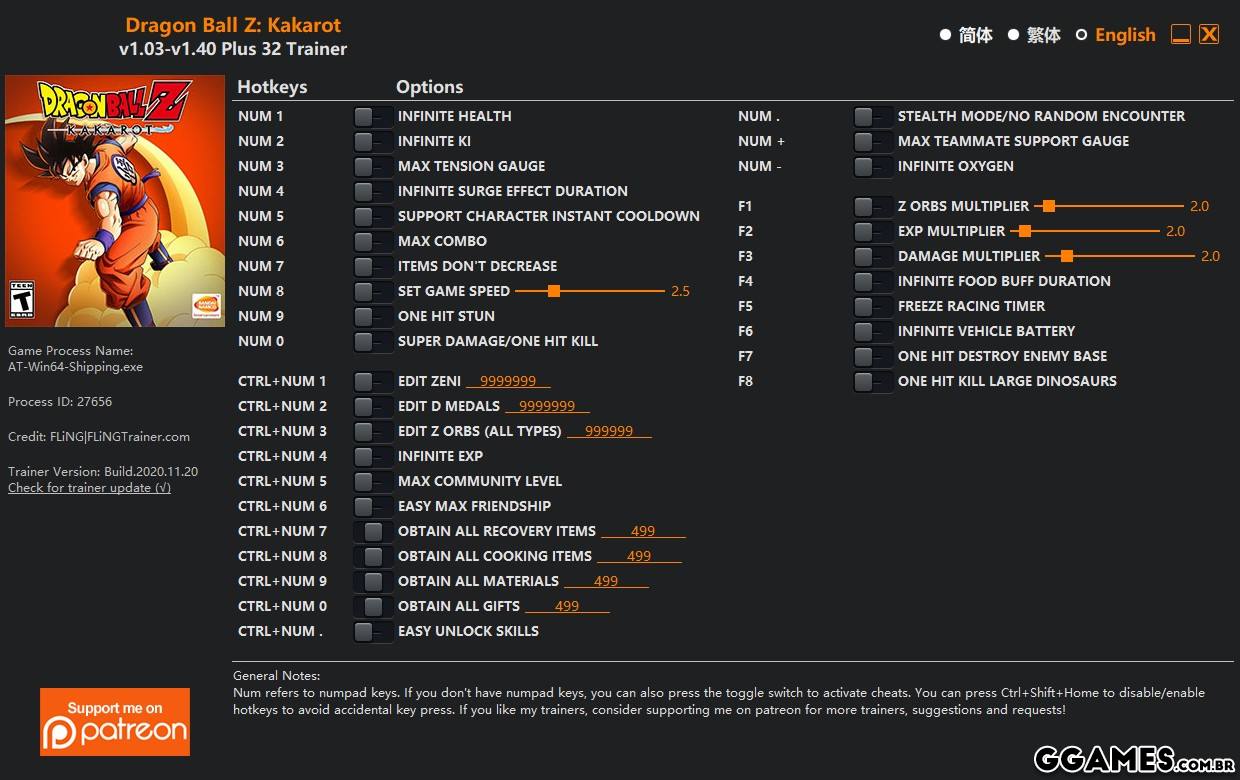1240x780 pixels.
Task: Click the Dragon Ball Z Kakarot cover art
Action: click(x=115, y=201)
